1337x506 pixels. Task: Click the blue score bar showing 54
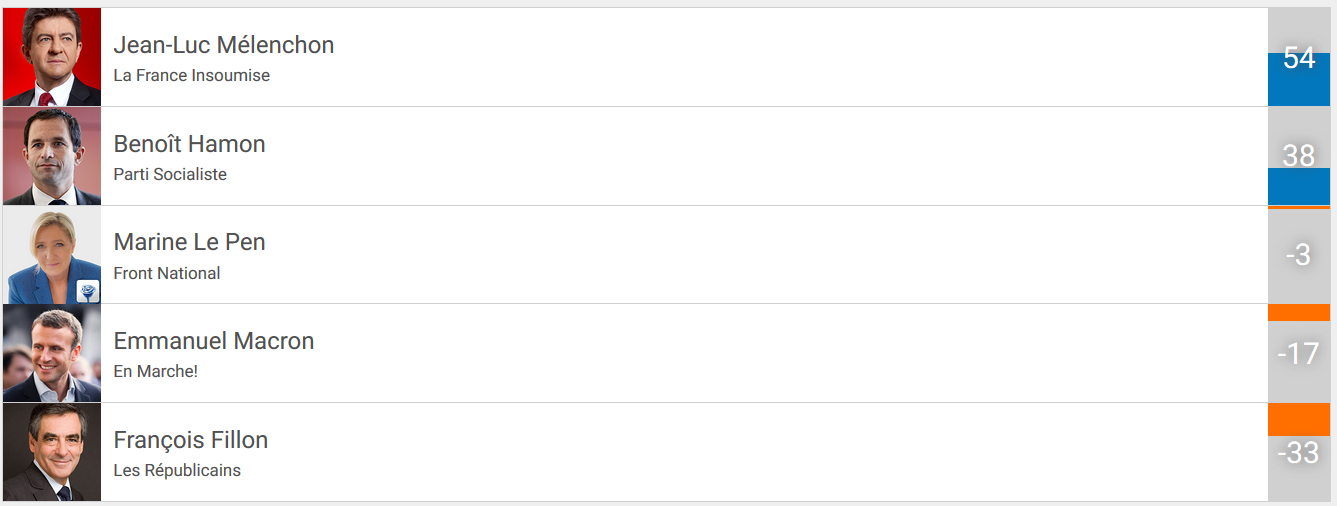1298,80
